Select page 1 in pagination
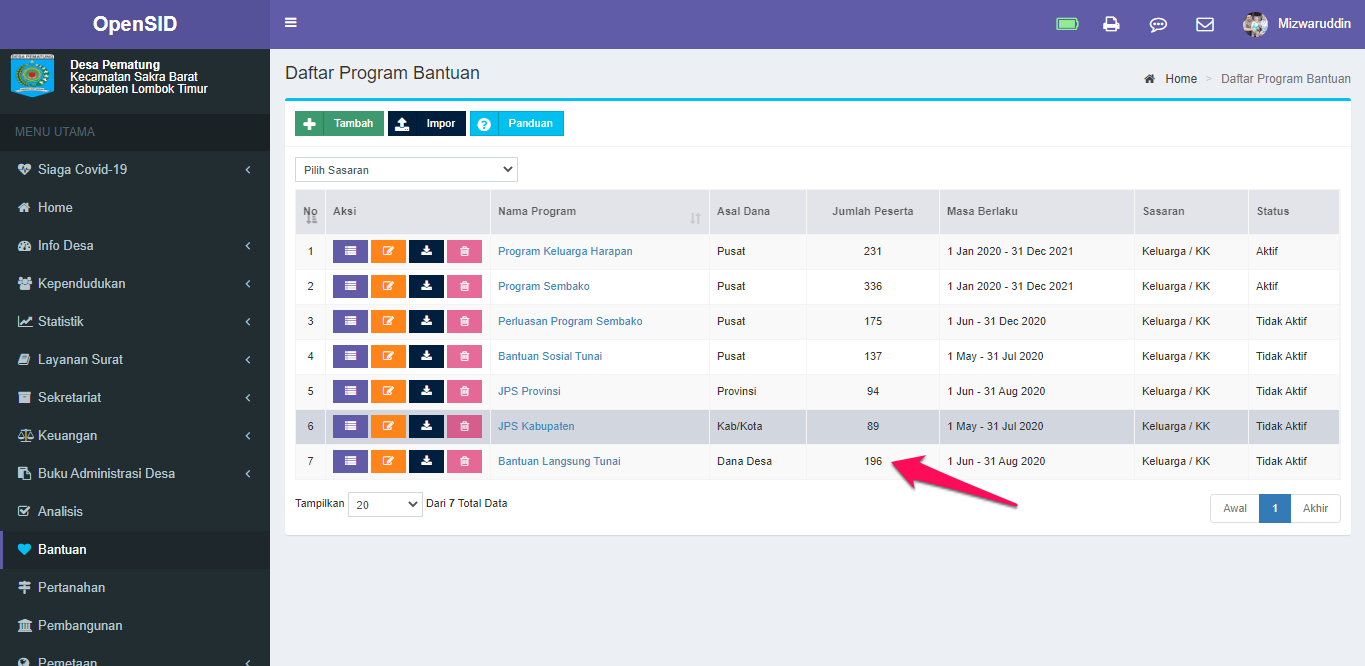1365x666 pixels. pyautogui.click(x=1275, y=508)
